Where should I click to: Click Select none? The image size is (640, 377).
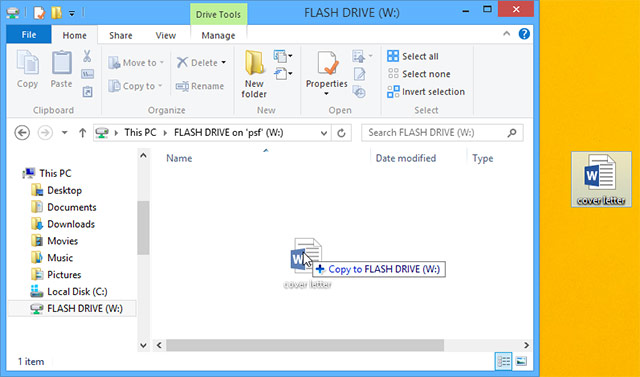click(419, 74)
